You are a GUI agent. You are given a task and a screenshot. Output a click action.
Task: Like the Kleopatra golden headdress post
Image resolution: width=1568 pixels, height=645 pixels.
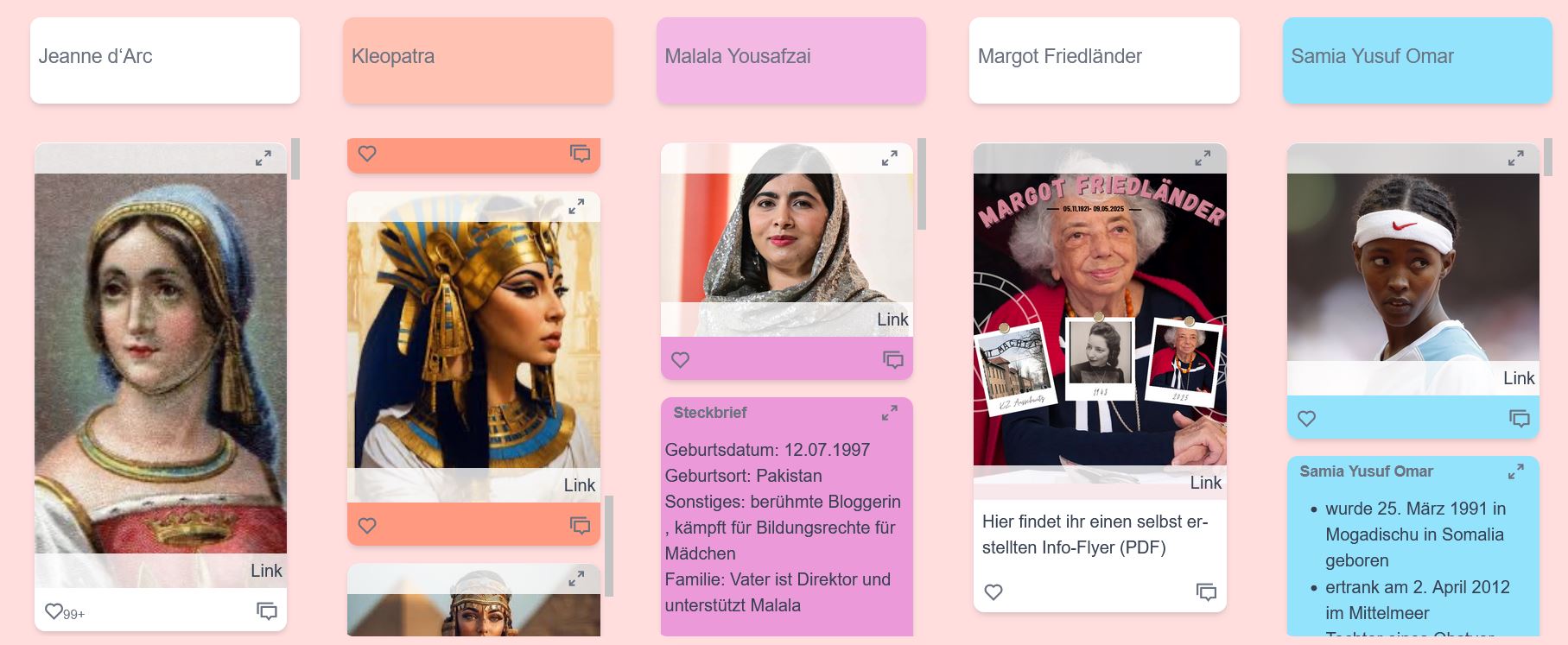pos(367,525)
